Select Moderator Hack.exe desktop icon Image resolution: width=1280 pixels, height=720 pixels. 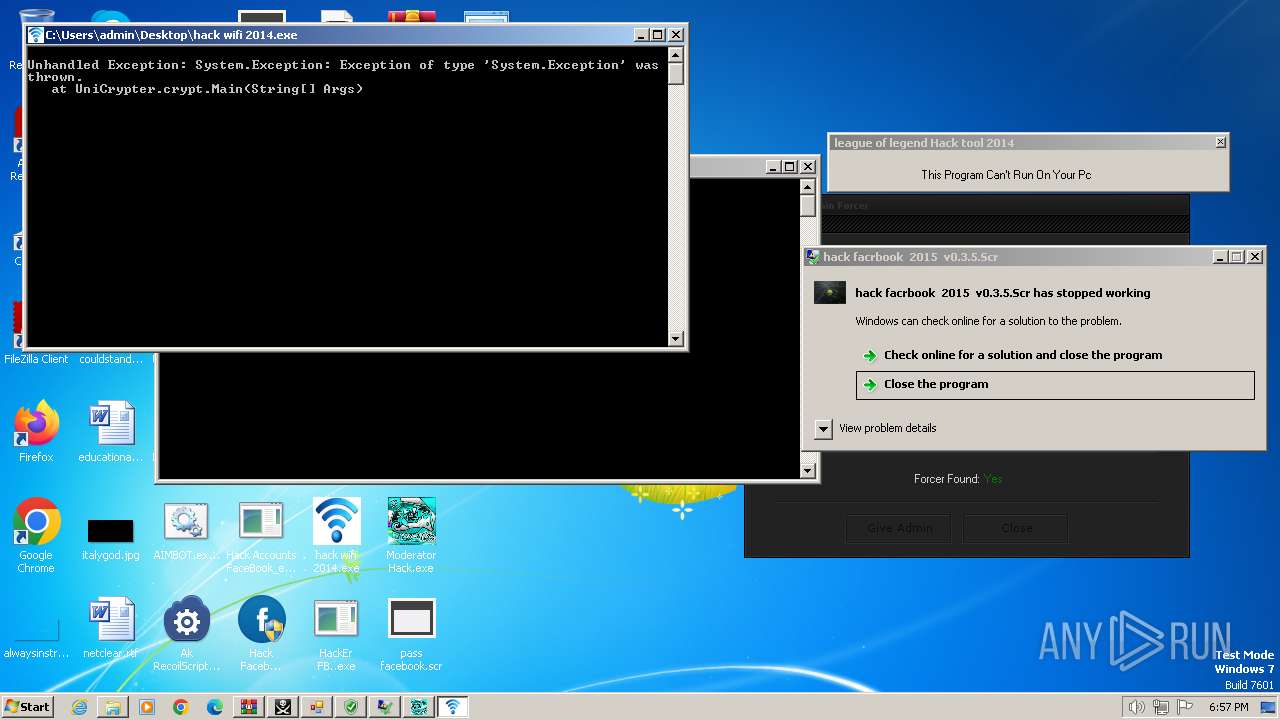pos(411,536)
